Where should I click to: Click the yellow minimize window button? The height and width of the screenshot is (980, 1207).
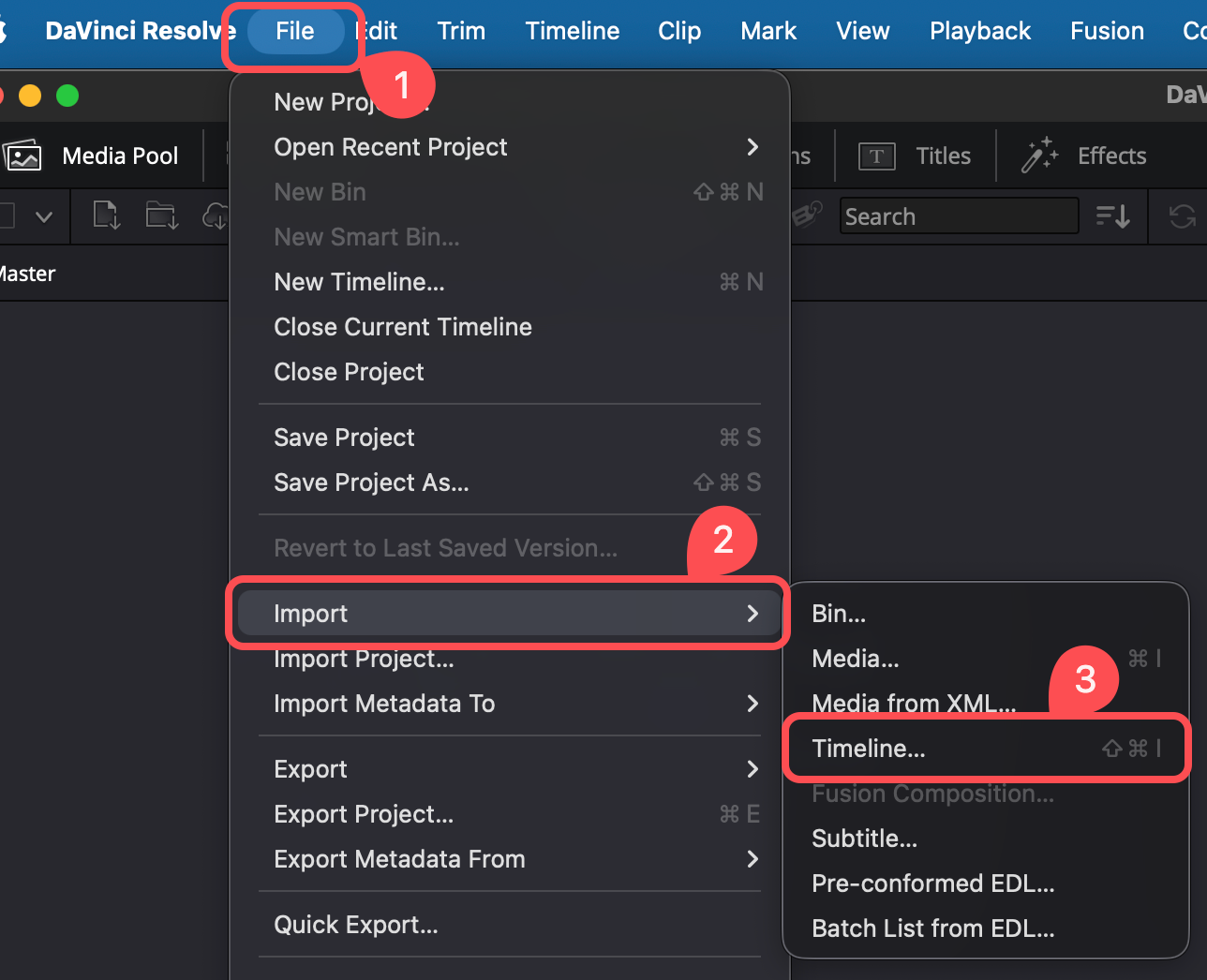pos(30,96)
